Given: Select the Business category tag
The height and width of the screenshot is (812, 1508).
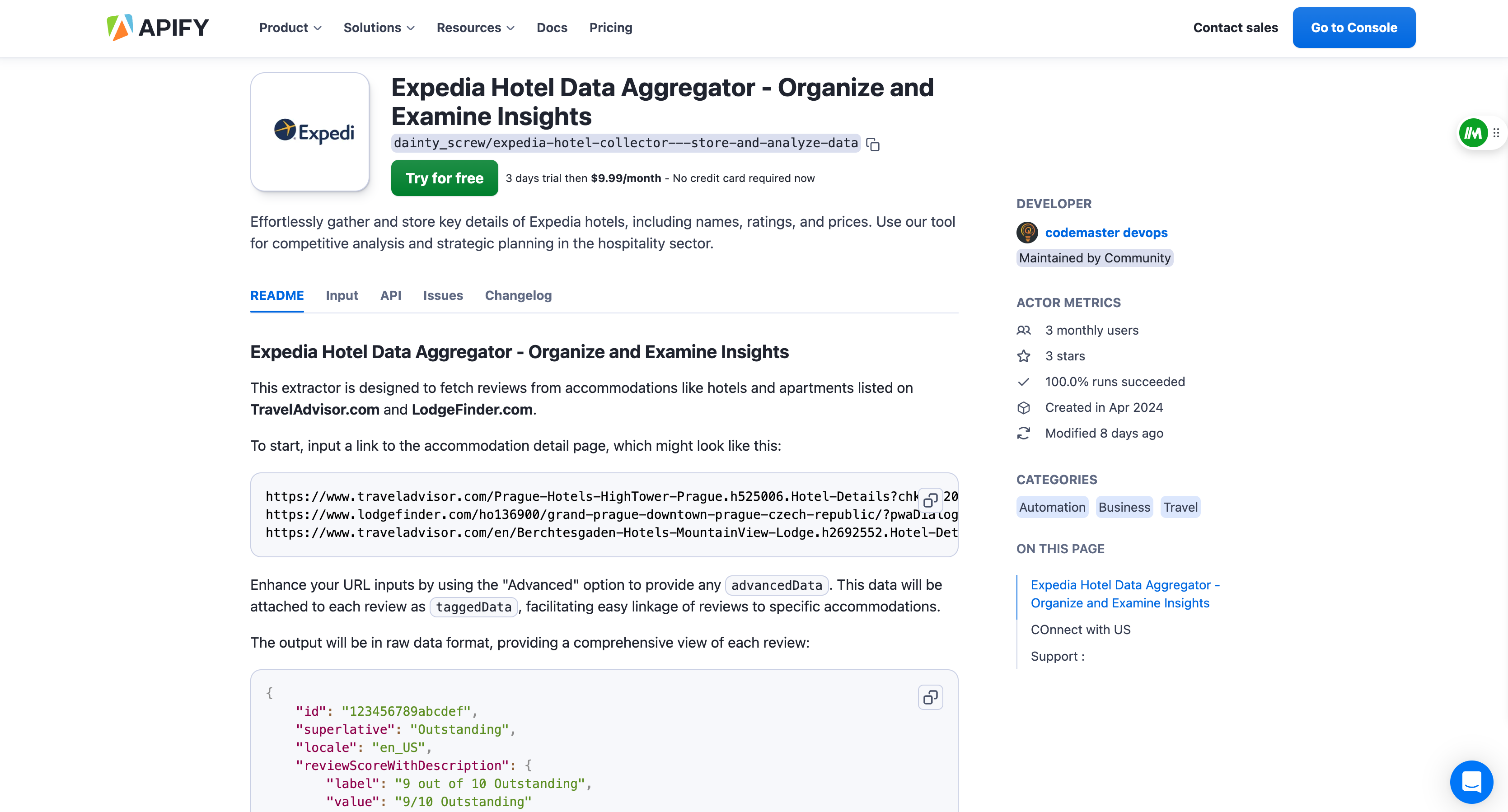Looking at the screenshot, I should click(x=1124, y=507).
